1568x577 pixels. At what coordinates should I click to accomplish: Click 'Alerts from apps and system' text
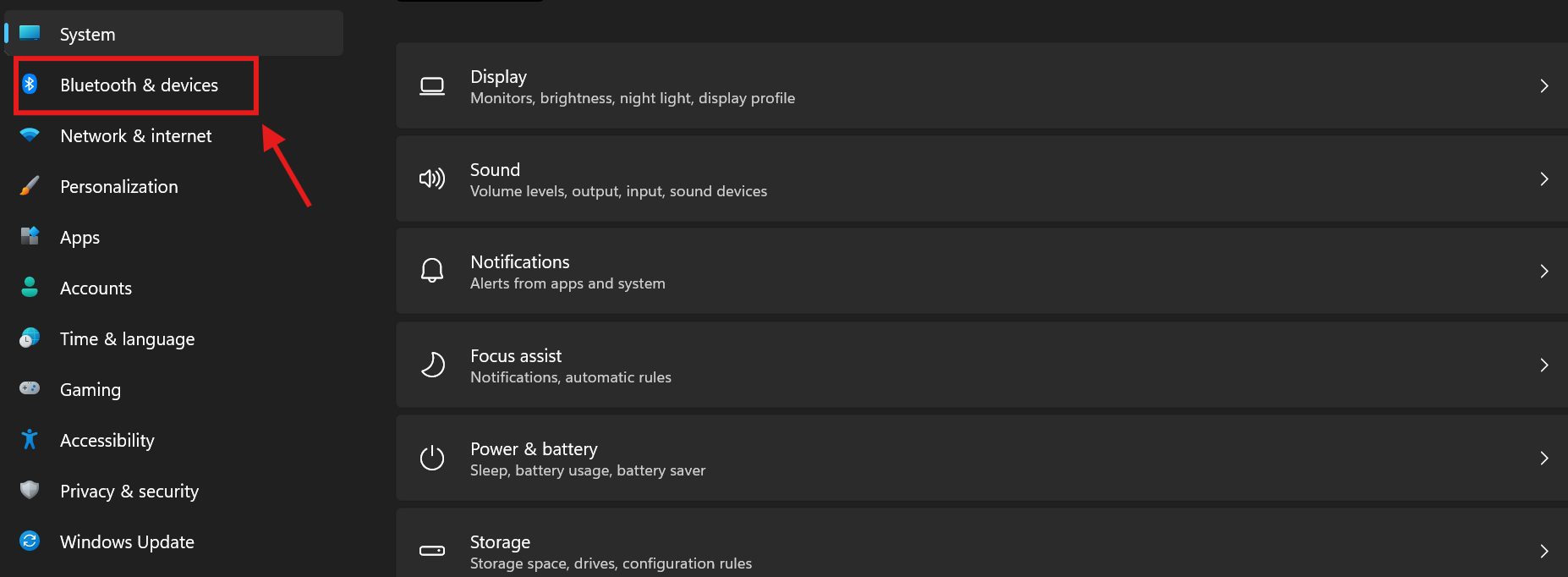point(567,283)
